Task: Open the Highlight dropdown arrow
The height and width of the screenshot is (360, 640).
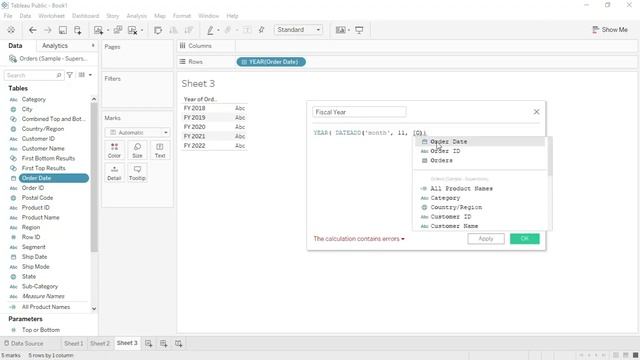Action: pos(218,30)
